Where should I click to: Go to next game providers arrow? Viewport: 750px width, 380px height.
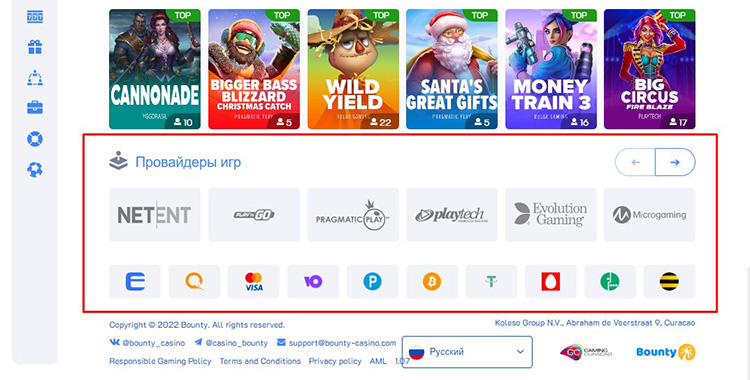pos(675,162)
